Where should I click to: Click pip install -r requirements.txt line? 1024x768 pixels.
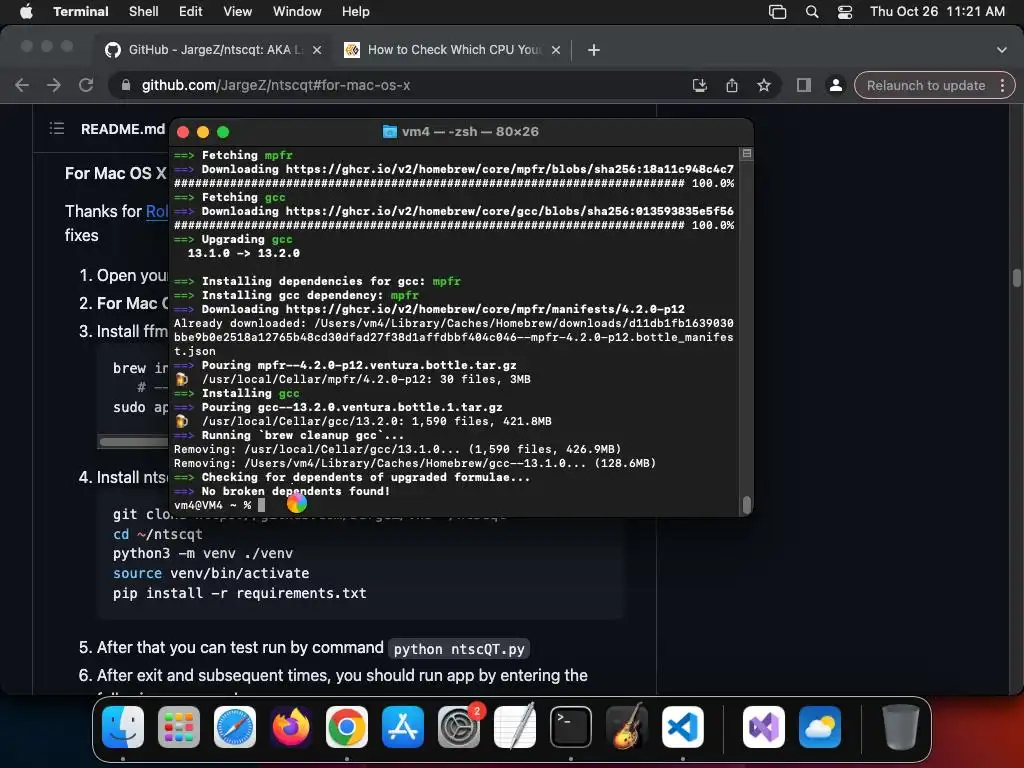240,593
